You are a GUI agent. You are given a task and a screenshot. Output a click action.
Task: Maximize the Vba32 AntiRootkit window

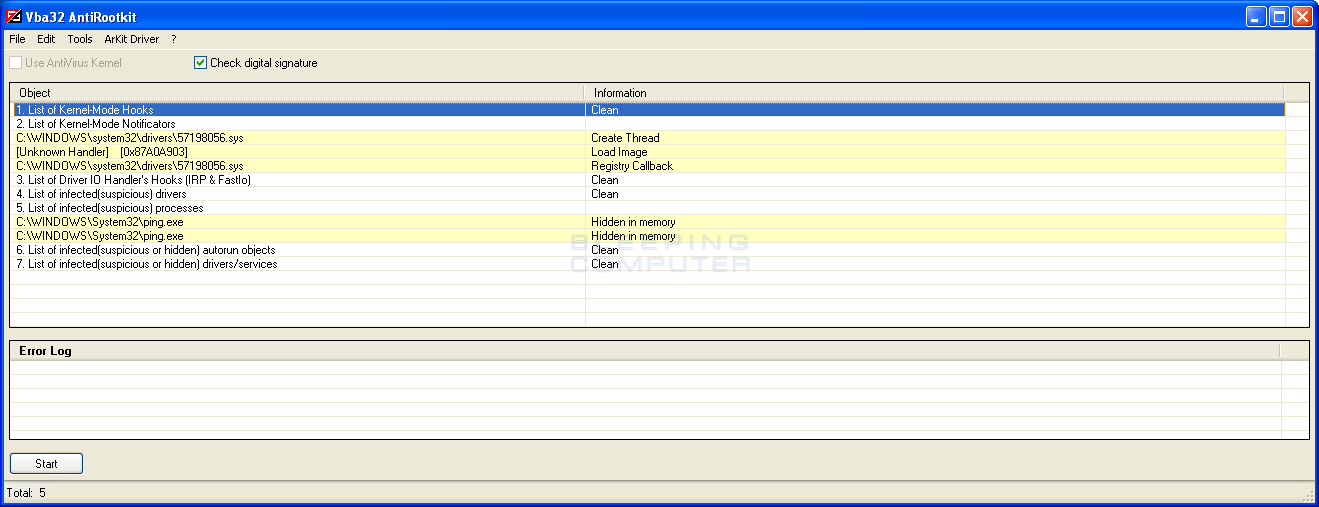click(1279, 16)
